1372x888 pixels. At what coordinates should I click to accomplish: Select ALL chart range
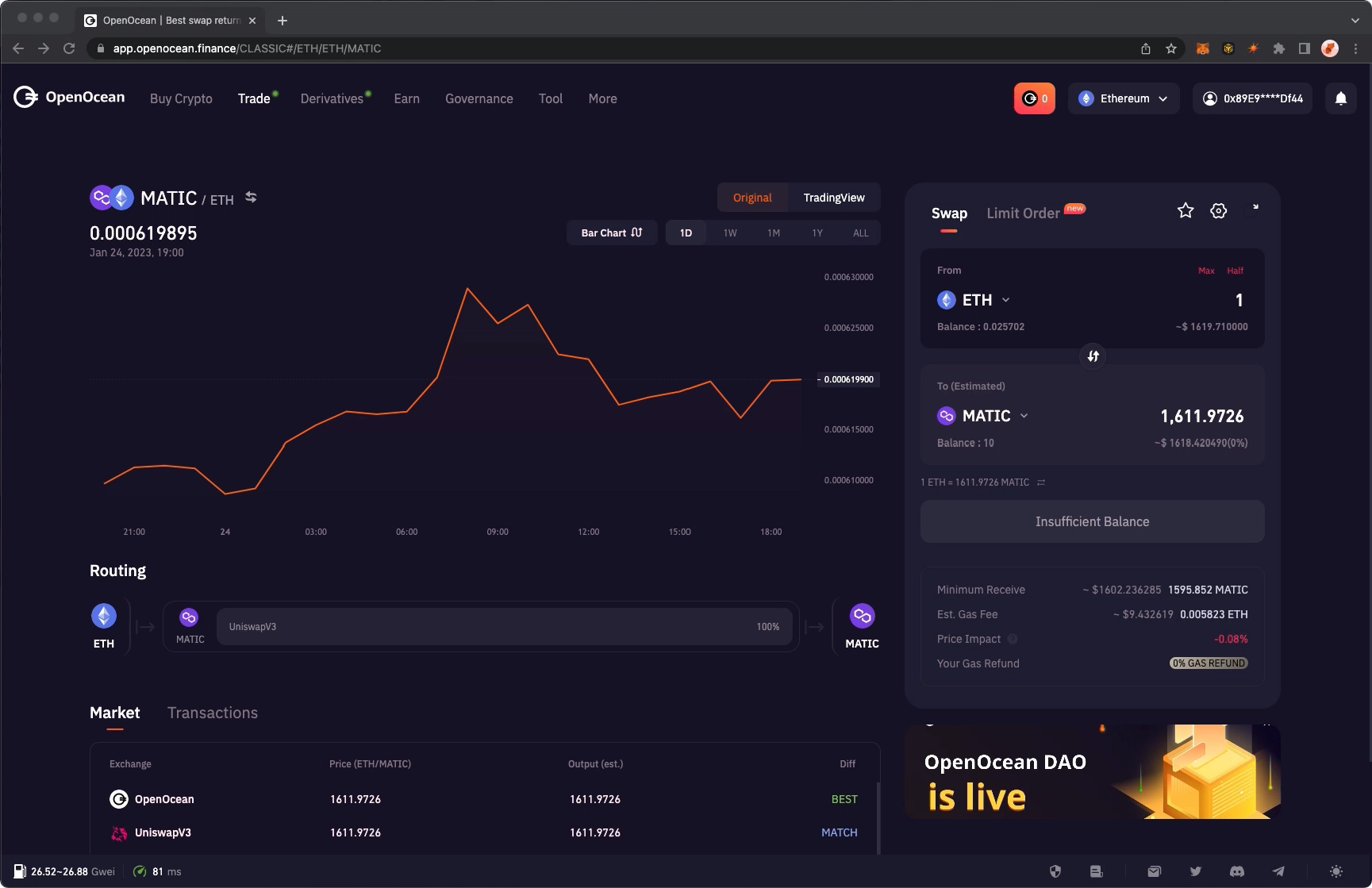click(861, 233)
